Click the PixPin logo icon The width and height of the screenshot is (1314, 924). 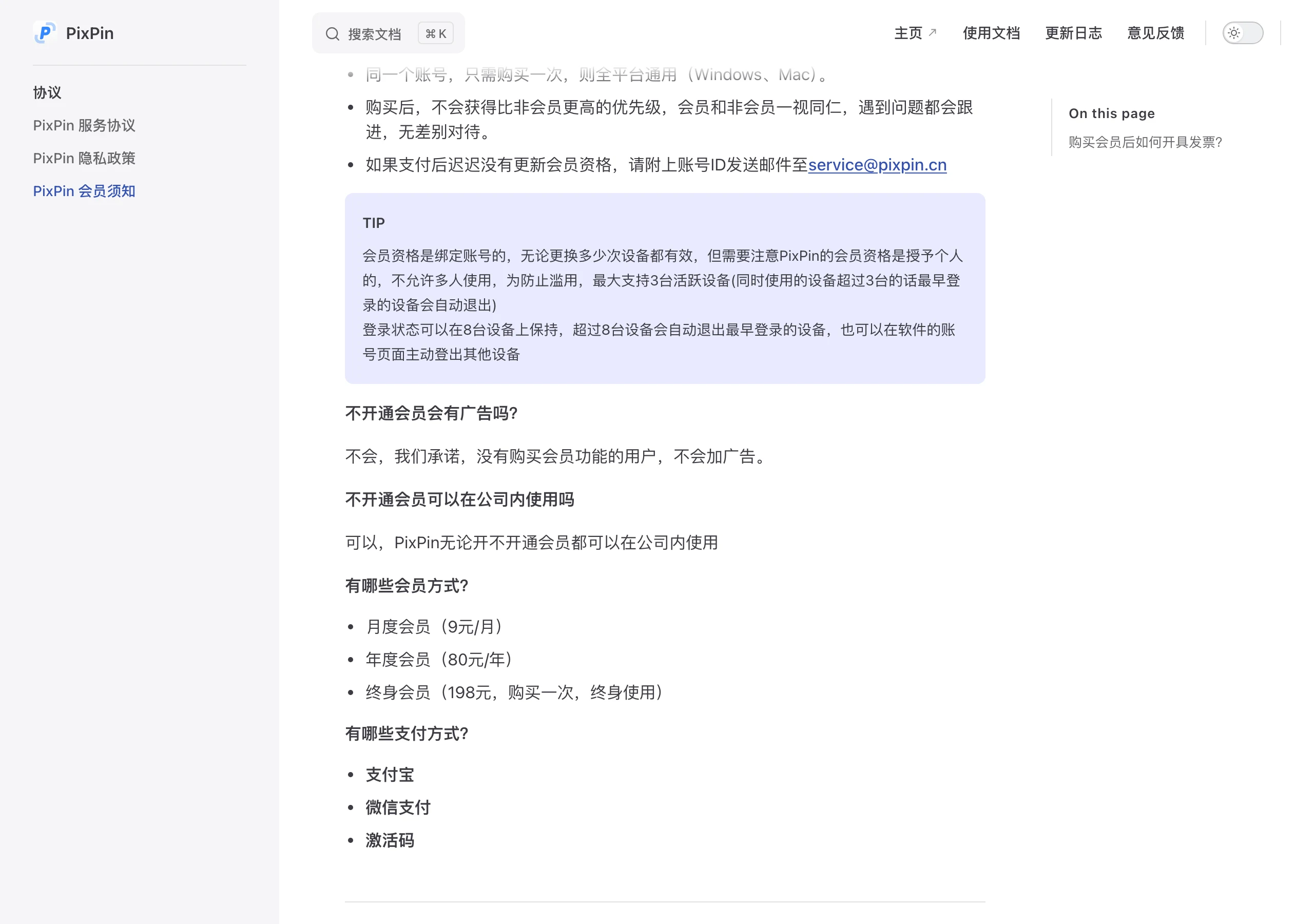point(45,33)
